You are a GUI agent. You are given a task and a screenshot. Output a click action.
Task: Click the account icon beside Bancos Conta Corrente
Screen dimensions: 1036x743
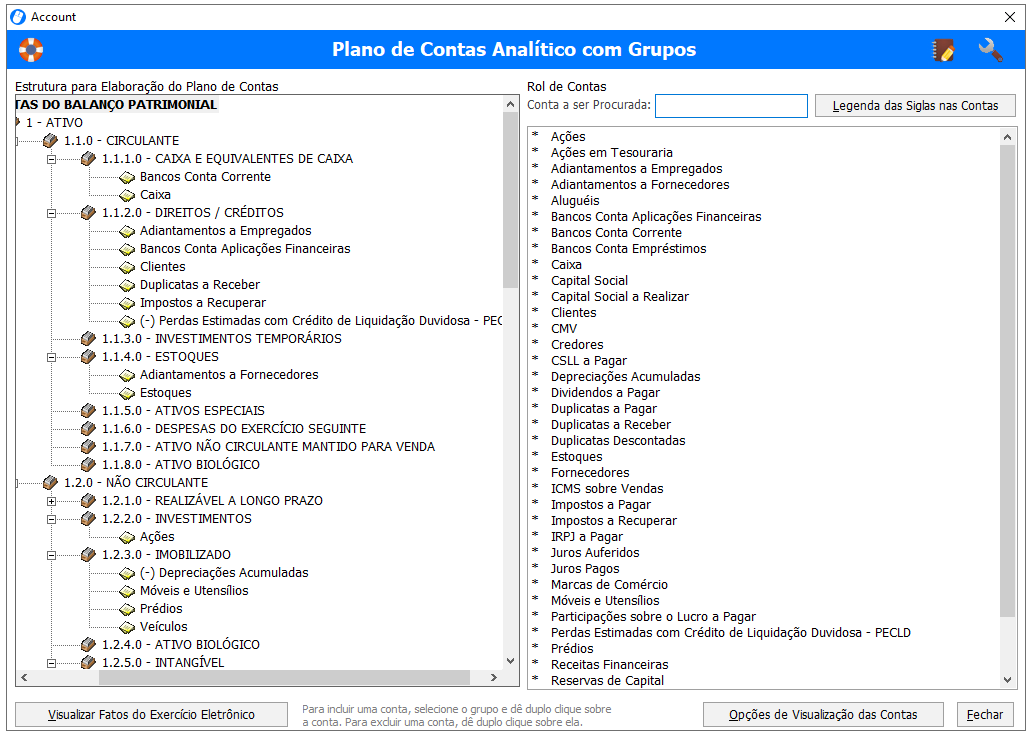127,177
